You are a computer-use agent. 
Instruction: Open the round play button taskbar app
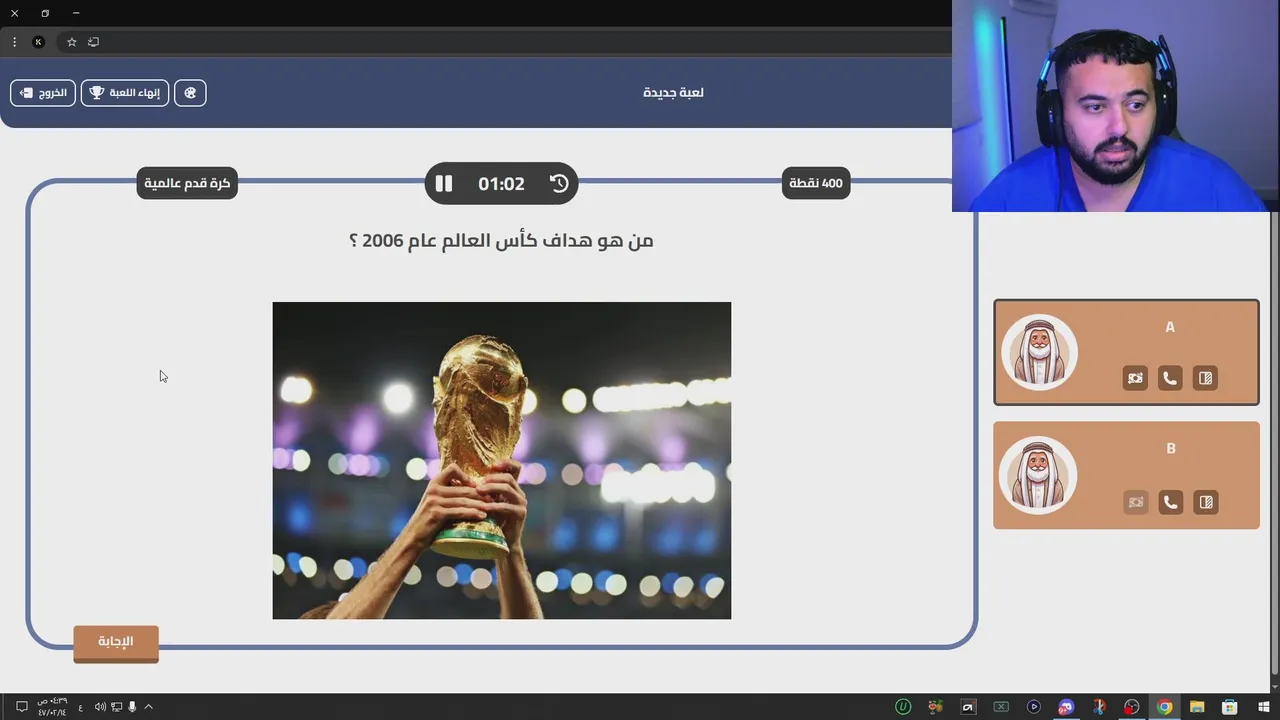1034,707
